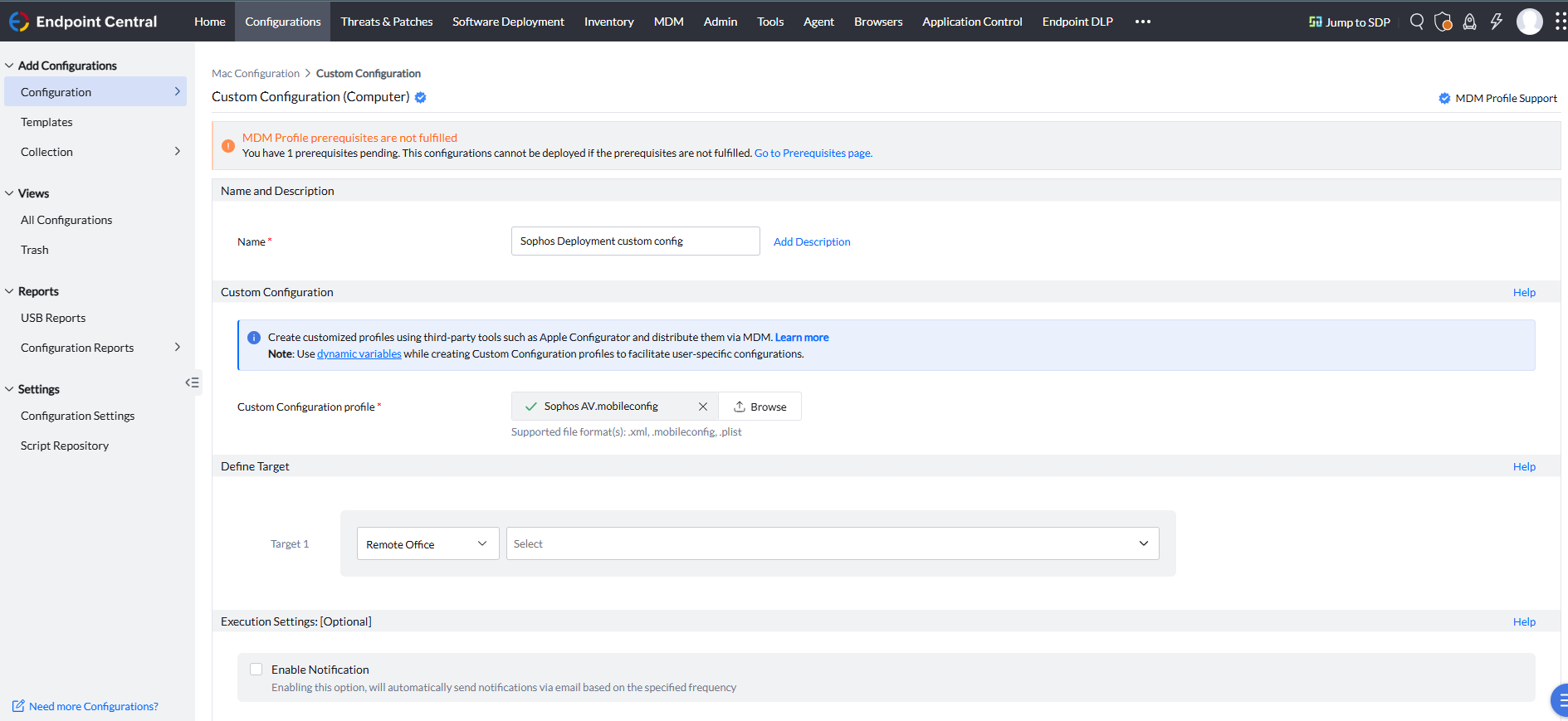This screenshot has width=1568, height=721.
Task: Click the Need more Configurations edit icon
Action: 18,706
